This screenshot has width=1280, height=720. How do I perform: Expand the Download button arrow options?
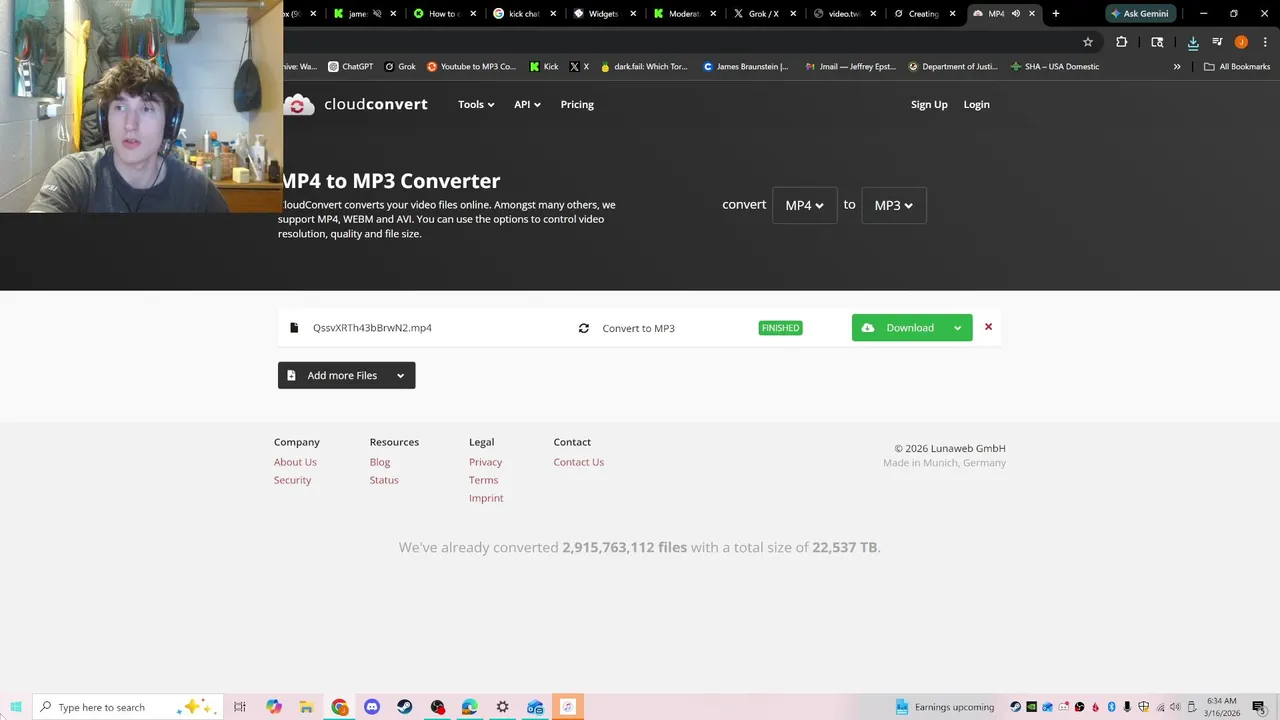(958, 328)
